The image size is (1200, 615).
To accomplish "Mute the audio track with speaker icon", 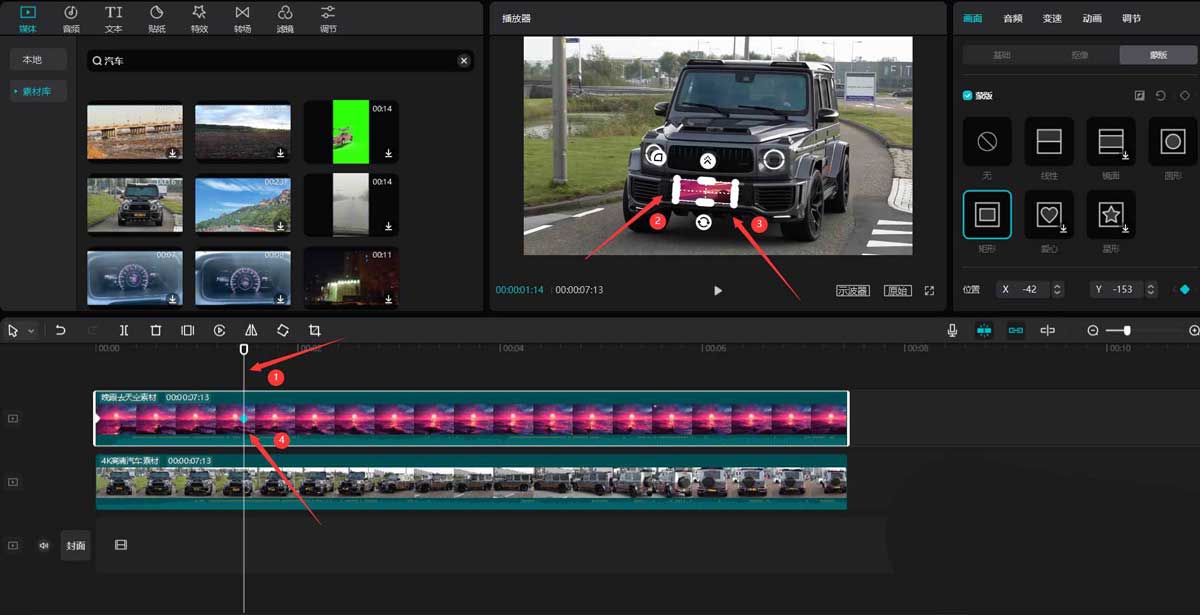I will 44,545.
